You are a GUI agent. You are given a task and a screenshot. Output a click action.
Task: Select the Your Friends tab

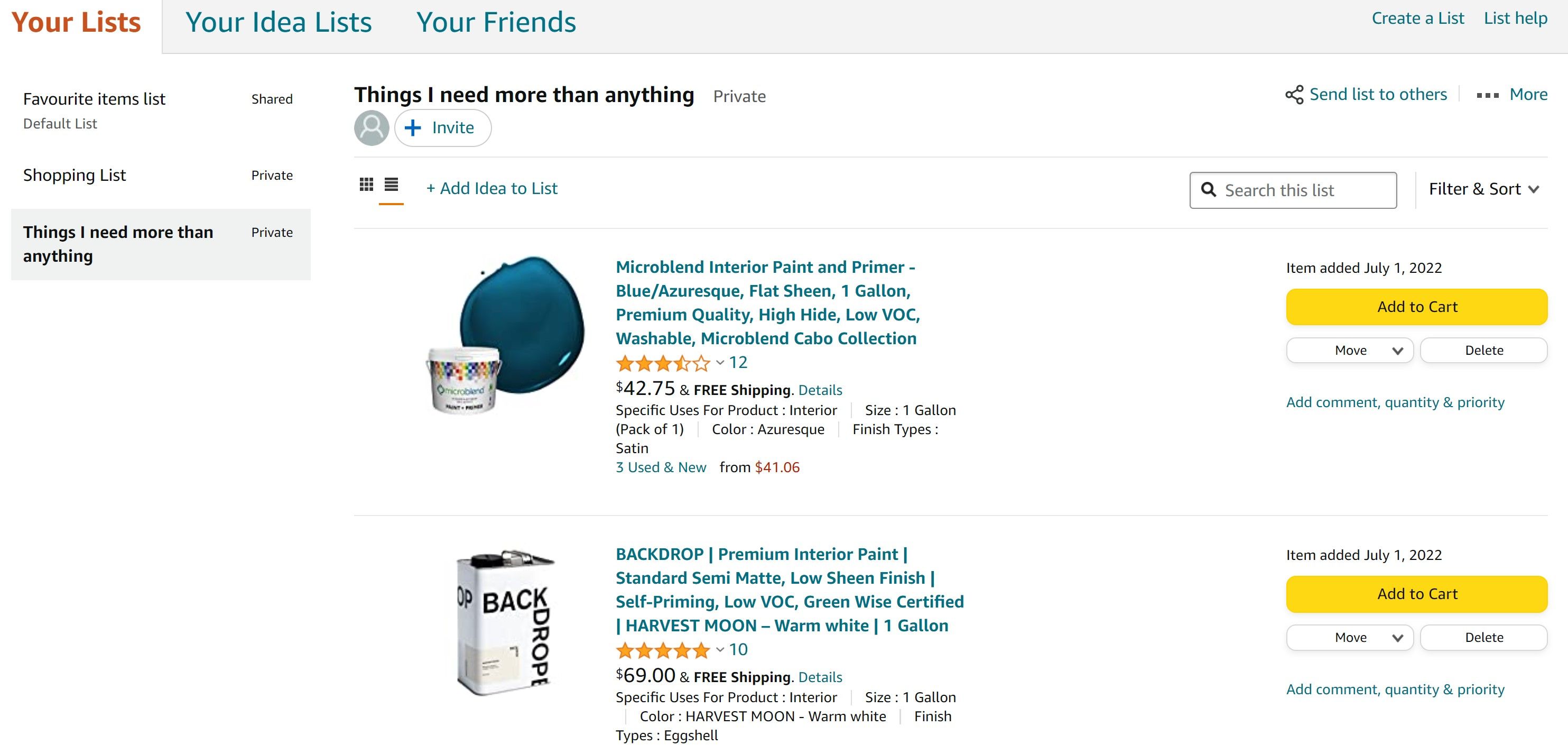coord(497,23)
